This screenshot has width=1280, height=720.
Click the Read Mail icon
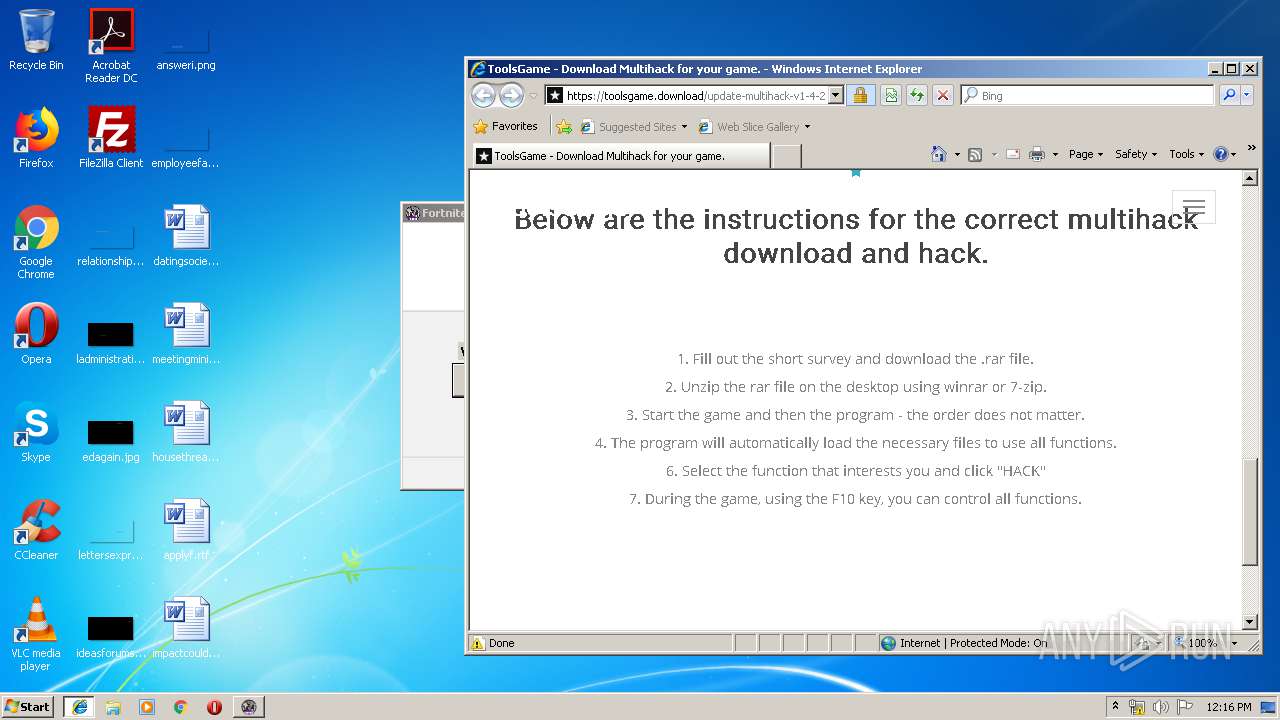coord(1013,154)
